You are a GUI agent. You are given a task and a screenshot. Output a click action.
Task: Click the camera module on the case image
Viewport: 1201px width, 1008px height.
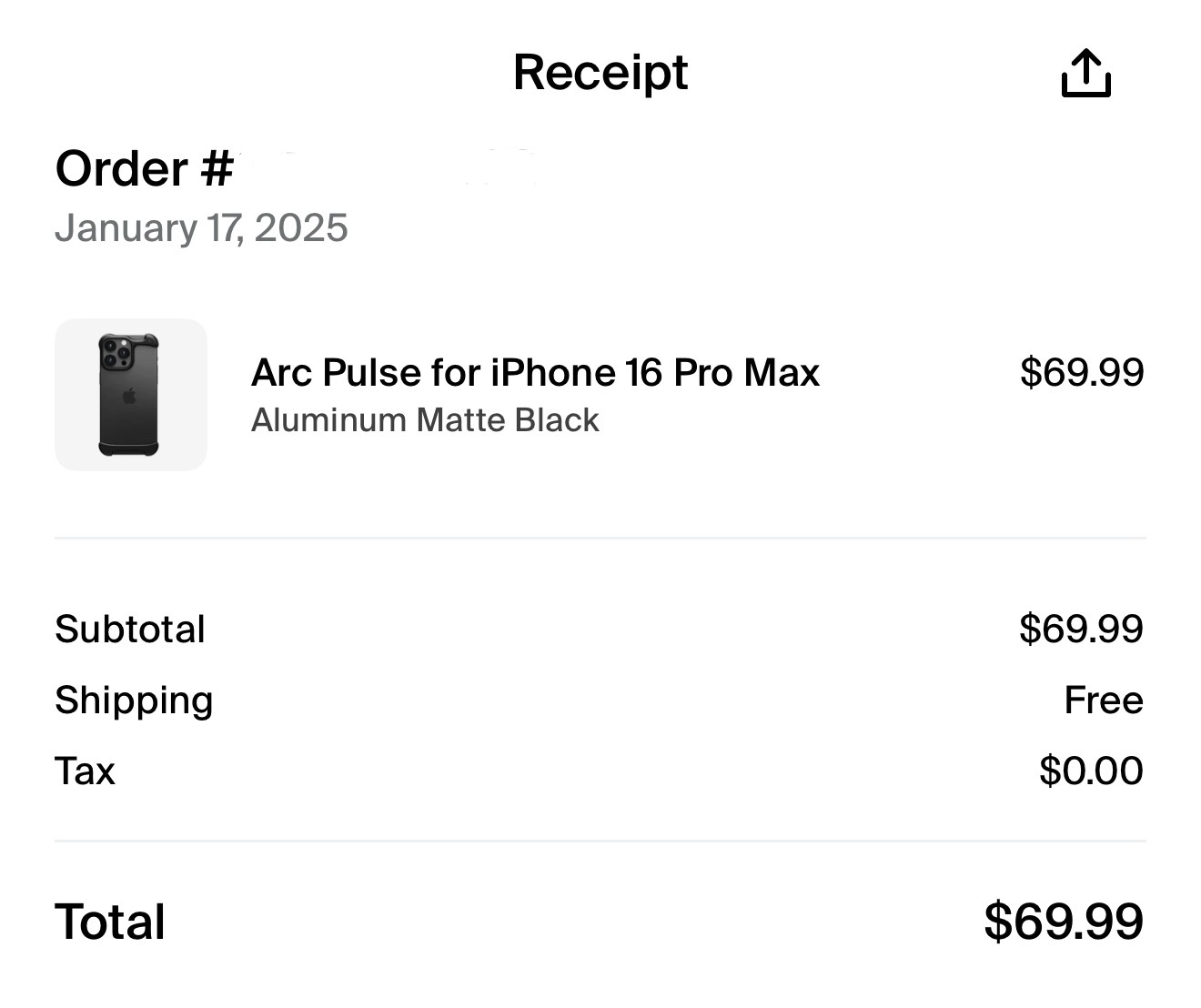pyautogui.click(x=116, y=353)
